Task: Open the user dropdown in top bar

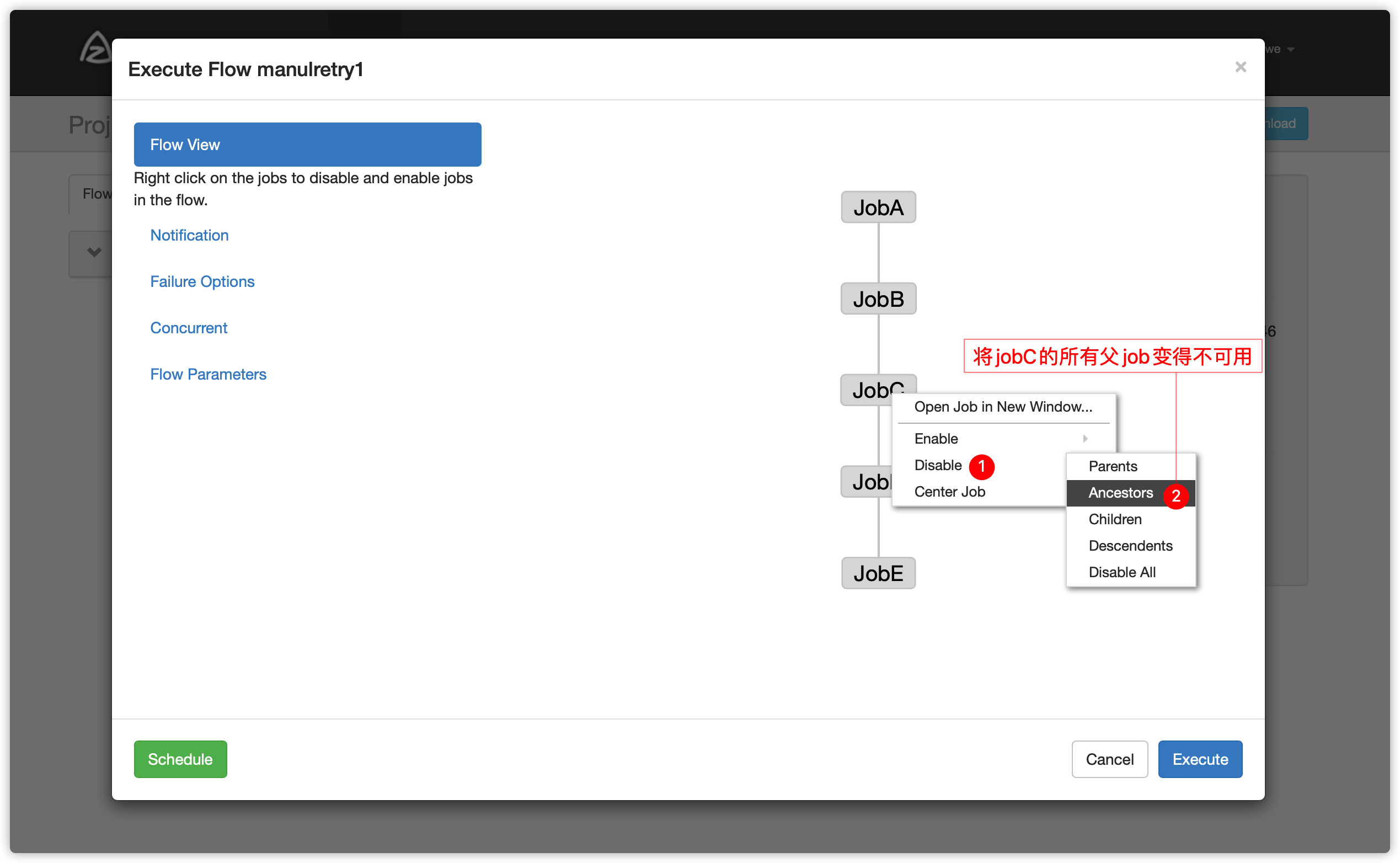Action: (x=1280, y=49)
